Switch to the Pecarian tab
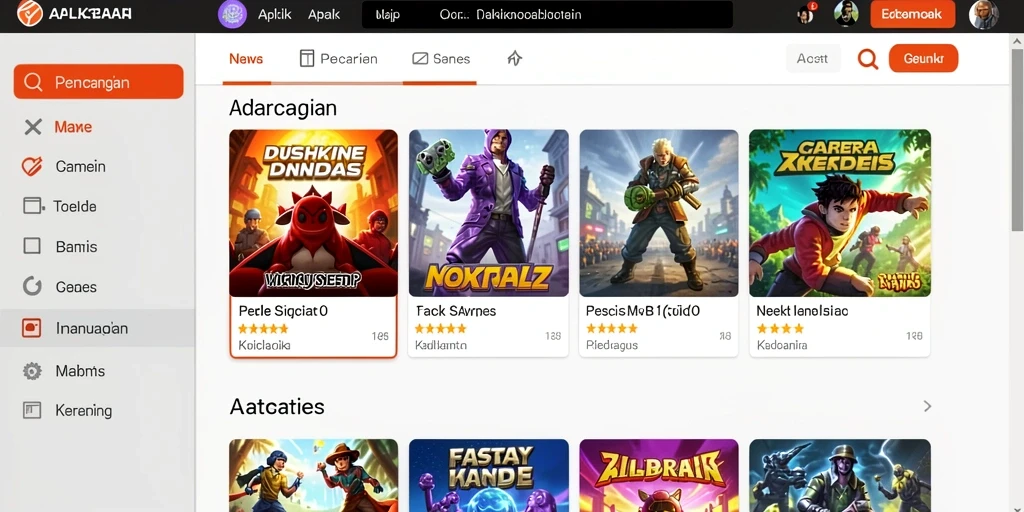1024x512 pixels. point(338,59)
